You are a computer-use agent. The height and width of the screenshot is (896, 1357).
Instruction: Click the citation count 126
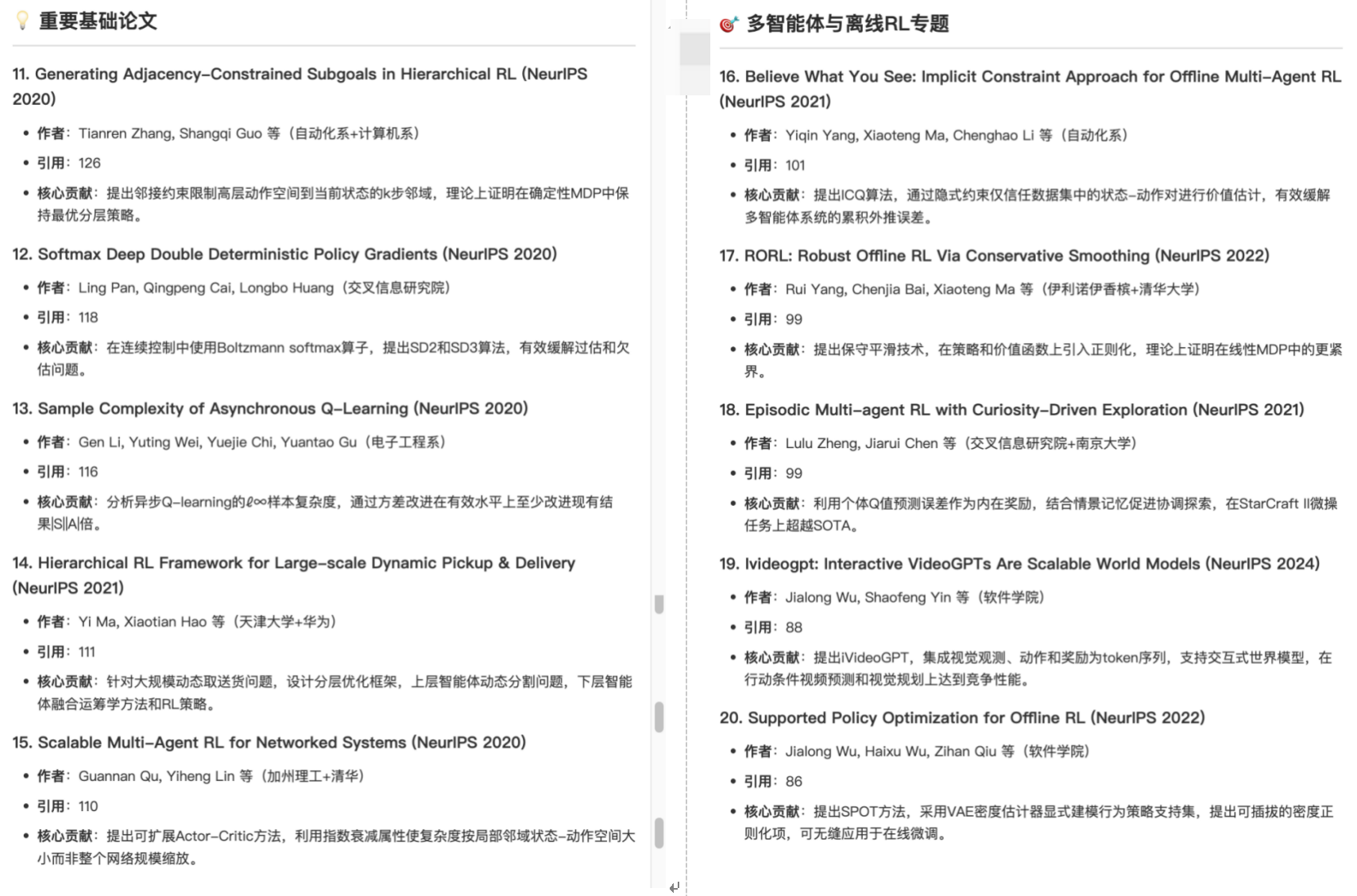point(90,163)
